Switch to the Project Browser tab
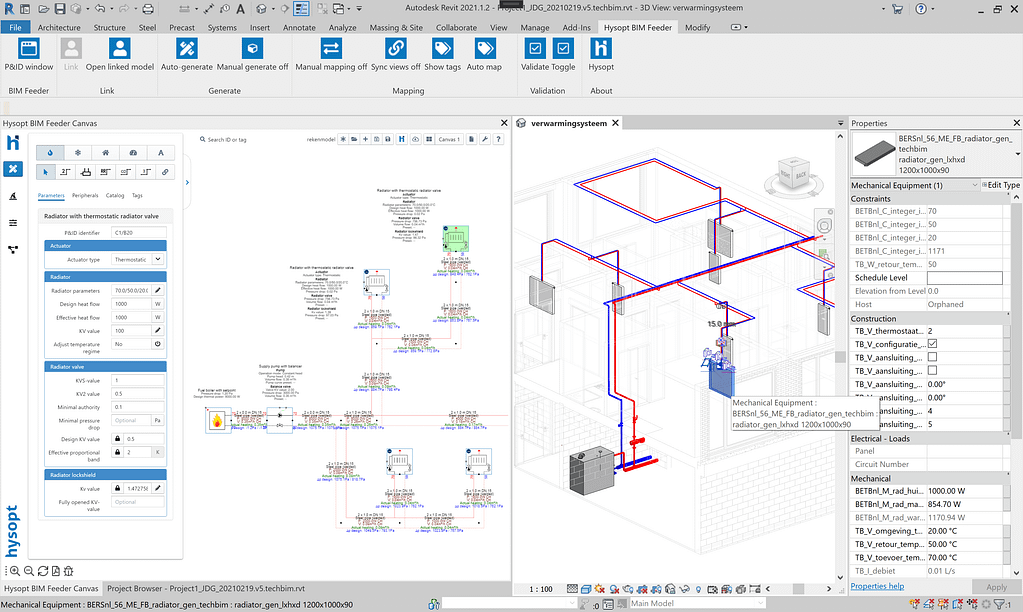This screenshot has width=1023, height=612. [206, 589]
